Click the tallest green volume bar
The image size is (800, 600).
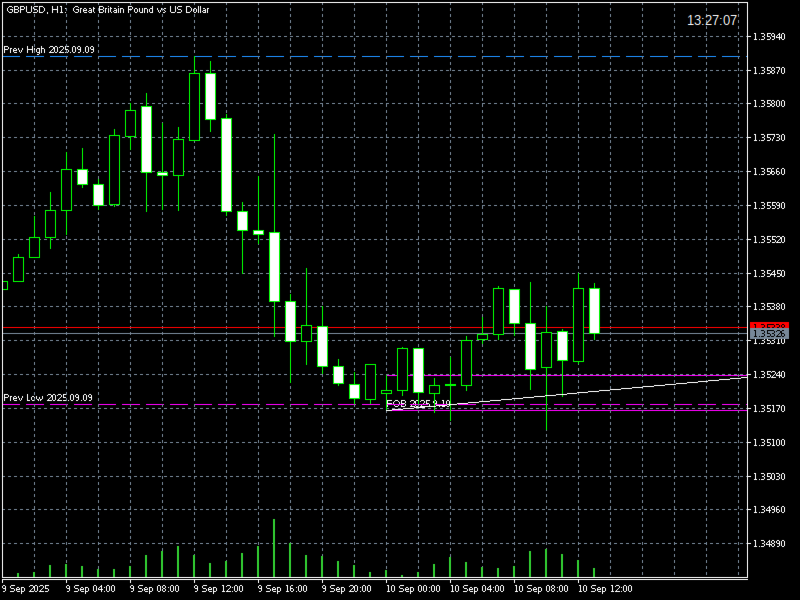click(x=274, y=548)
